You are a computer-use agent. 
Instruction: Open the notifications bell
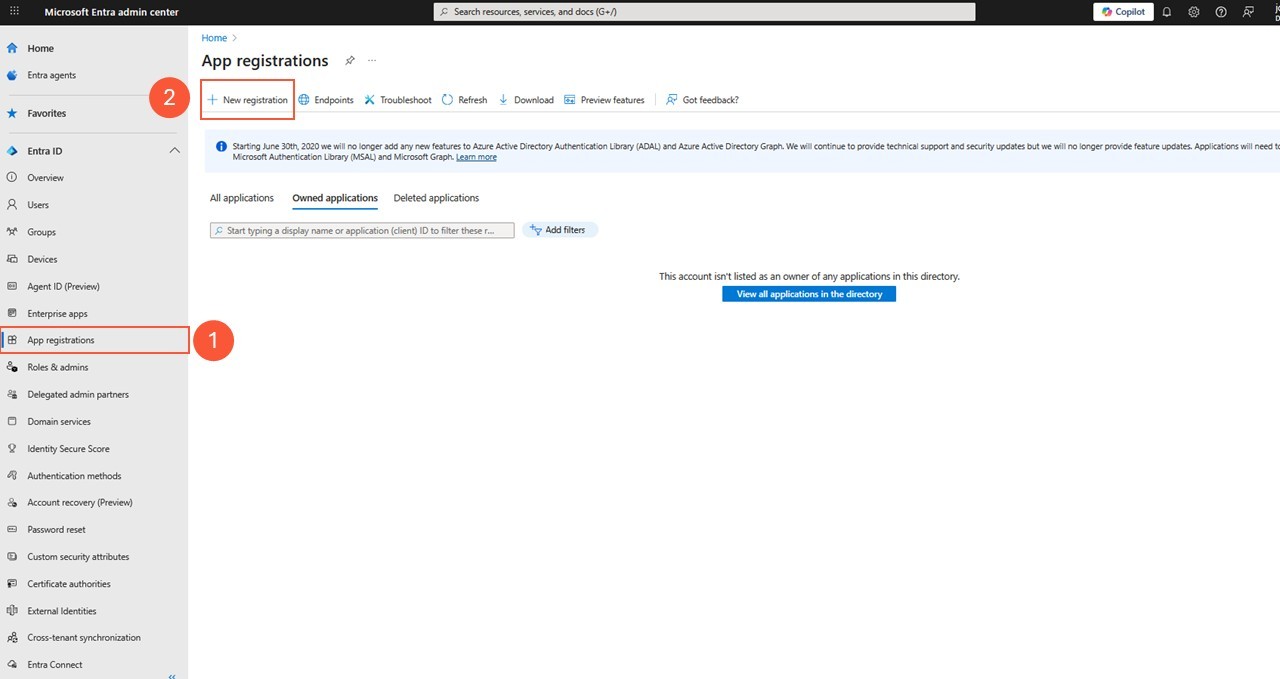click(1166, 11)
